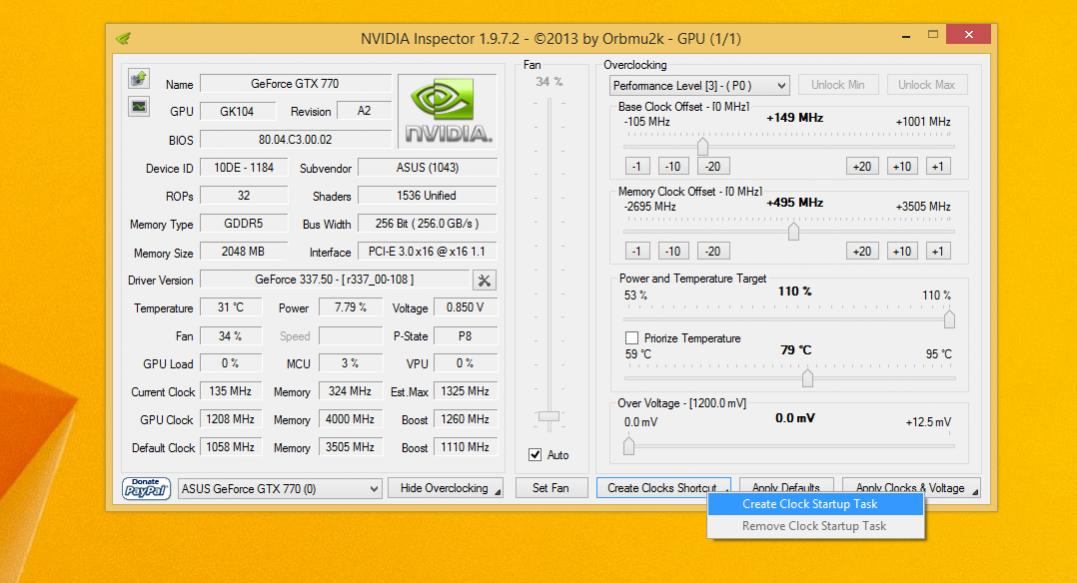Click the vertical fan speed slider handle

549,416
